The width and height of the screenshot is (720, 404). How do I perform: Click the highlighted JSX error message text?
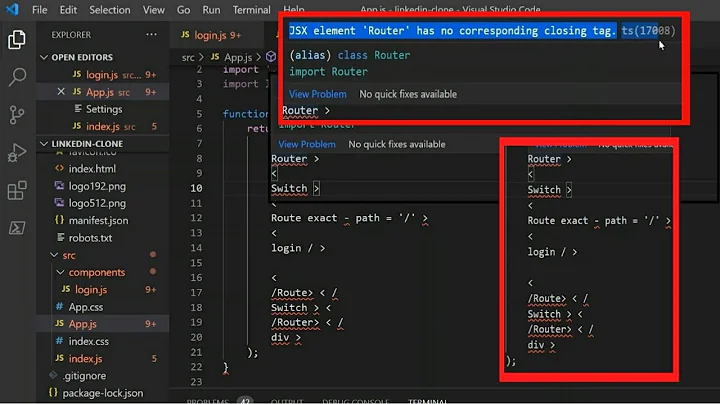452,31
